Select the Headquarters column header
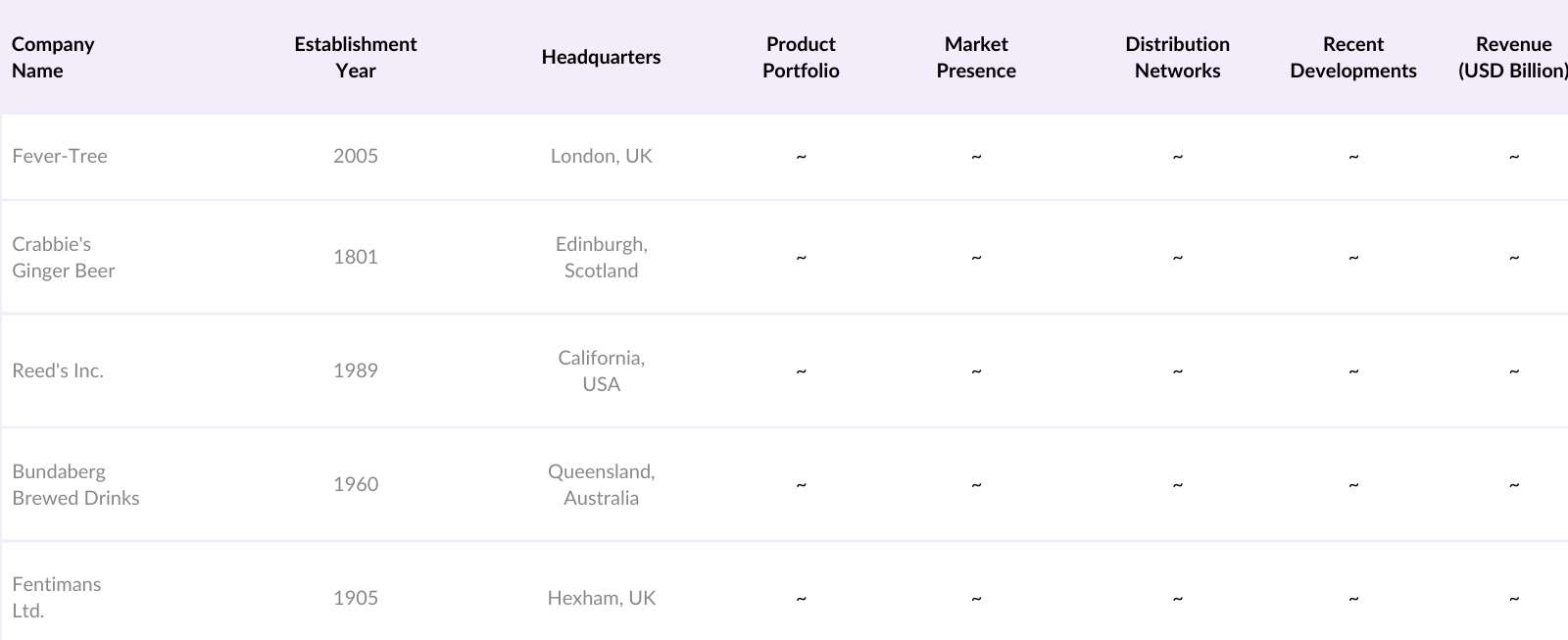 click(601, 57)
